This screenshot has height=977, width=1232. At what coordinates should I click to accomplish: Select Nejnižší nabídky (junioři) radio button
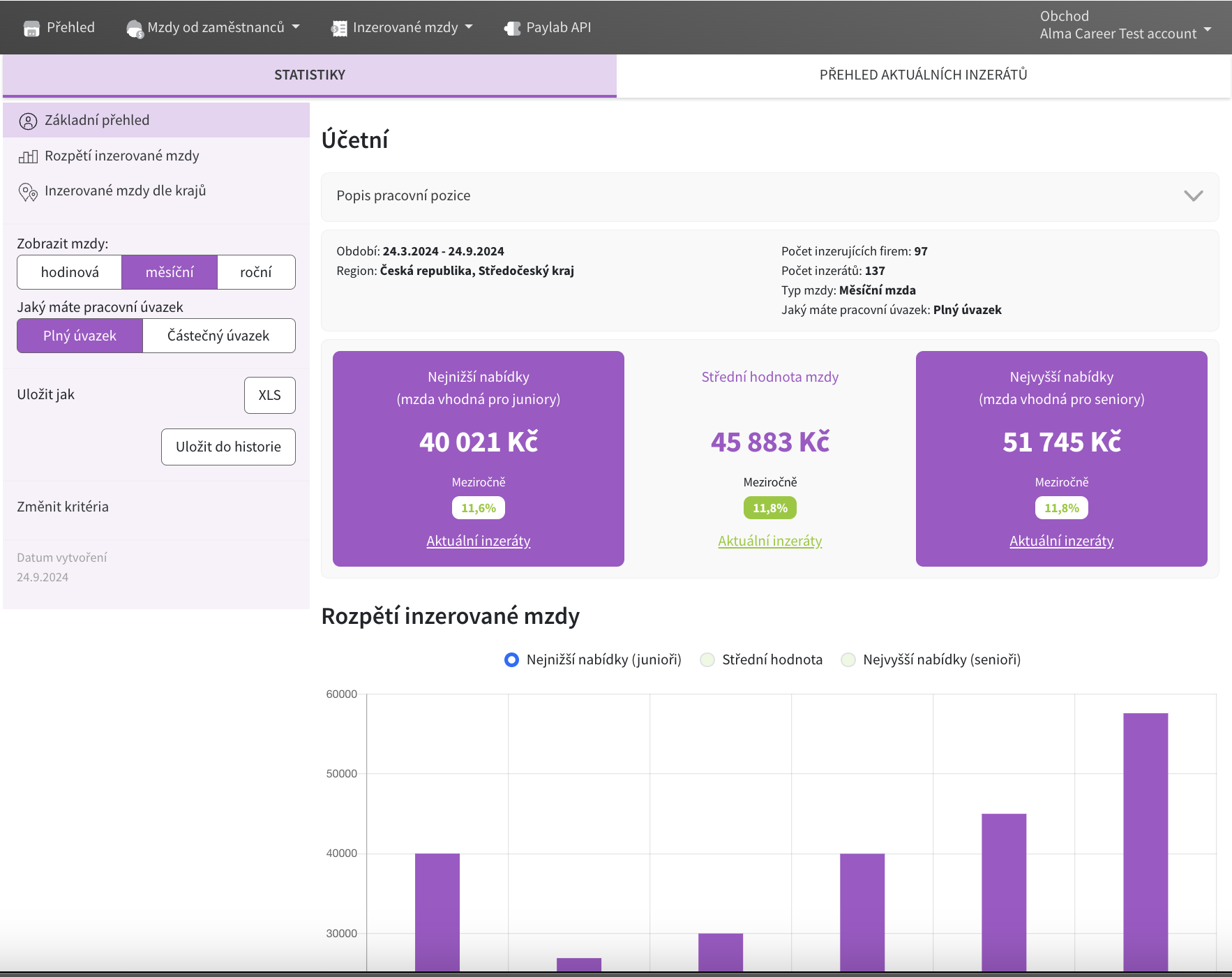pos(511,659)
